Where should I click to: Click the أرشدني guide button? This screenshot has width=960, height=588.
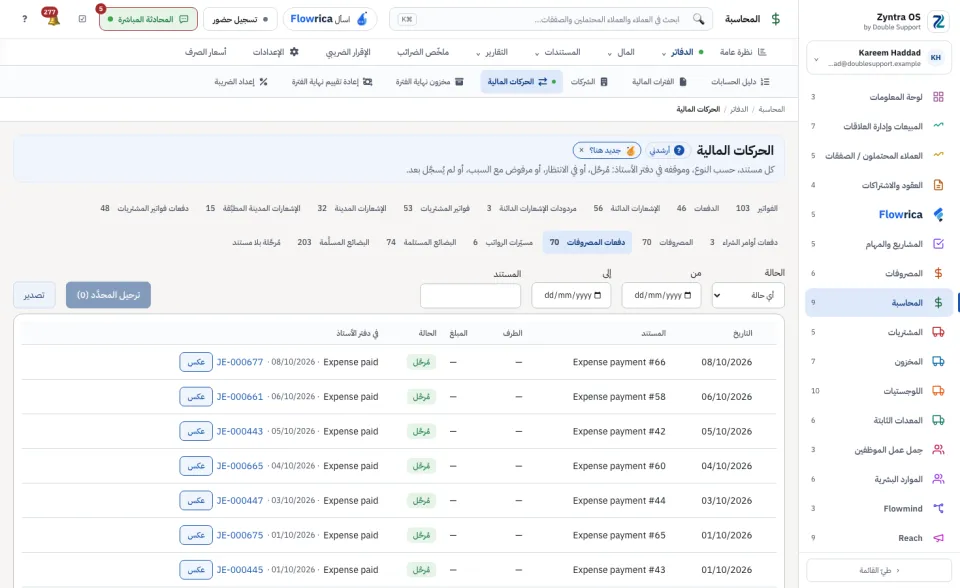click(x=667, y=150)
